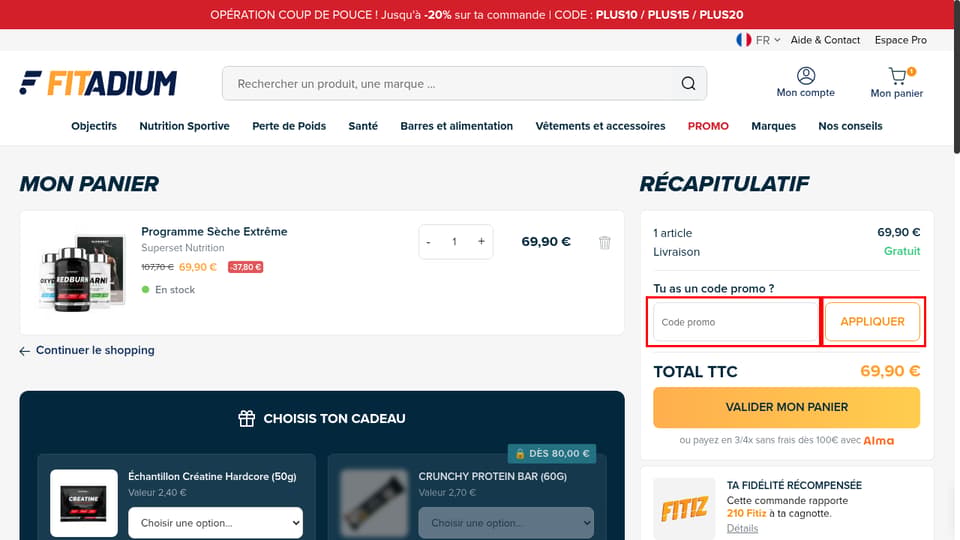Open the Marques menu
Image resolution: width=960 pixels, height=540 pixels.
tap(773, 126)
